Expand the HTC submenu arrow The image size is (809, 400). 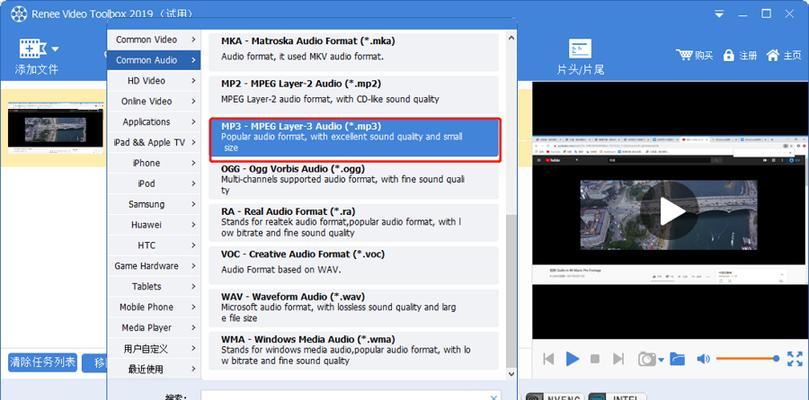(193, 246)
